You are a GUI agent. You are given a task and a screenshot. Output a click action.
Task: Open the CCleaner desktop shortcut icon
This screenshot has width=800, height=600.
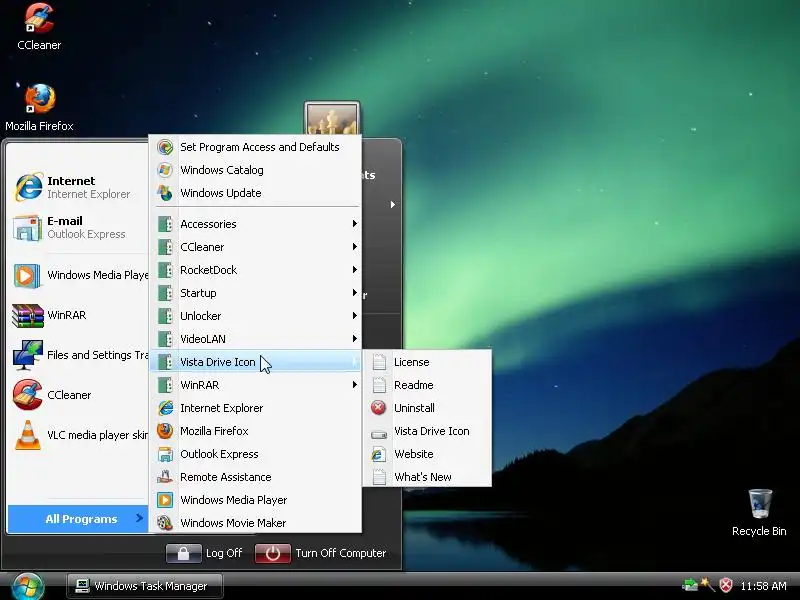click(x=38, y=18)
